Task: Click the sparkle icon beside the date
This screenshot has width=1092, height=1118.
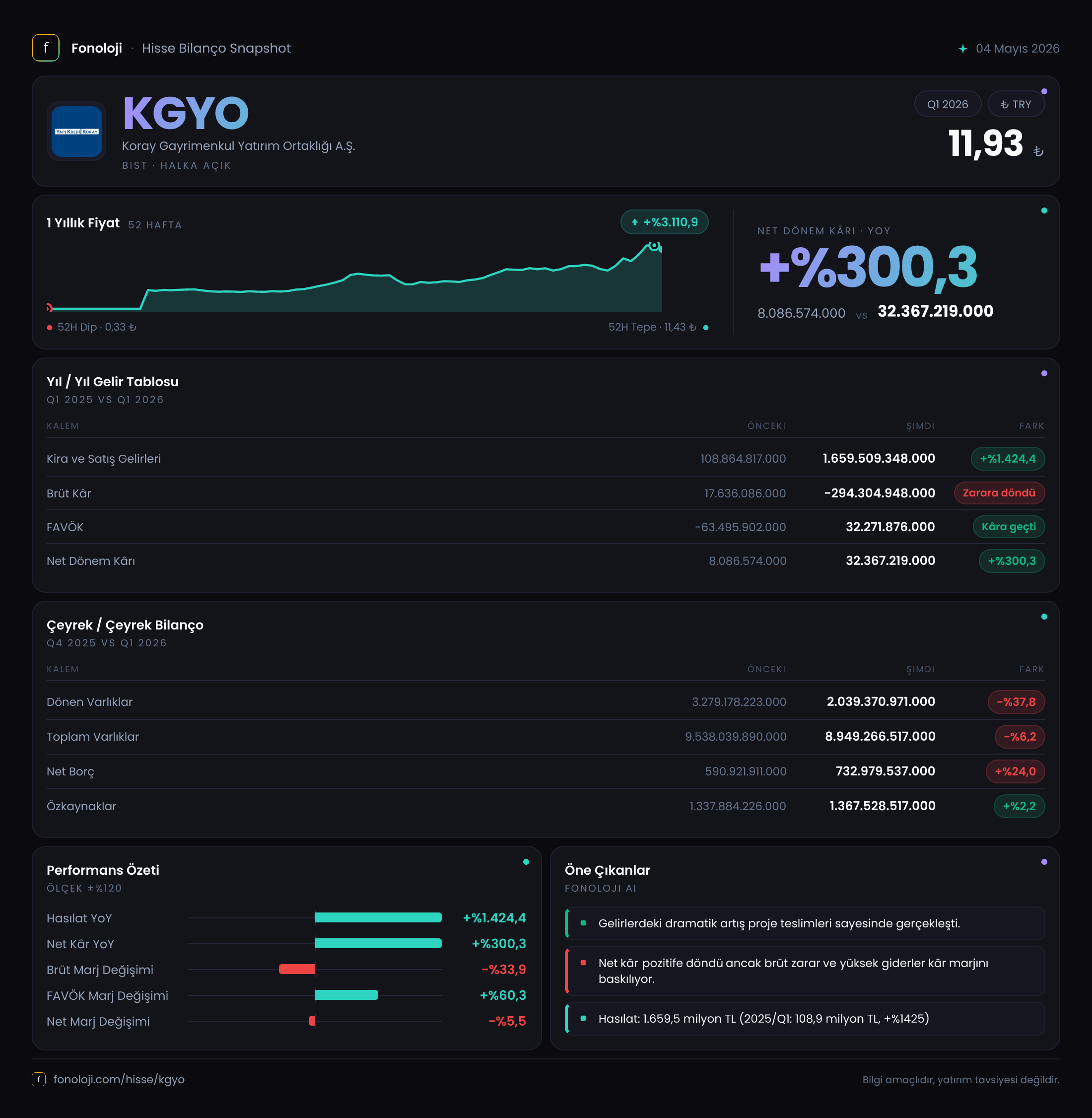Action: [x=963, y=49]
